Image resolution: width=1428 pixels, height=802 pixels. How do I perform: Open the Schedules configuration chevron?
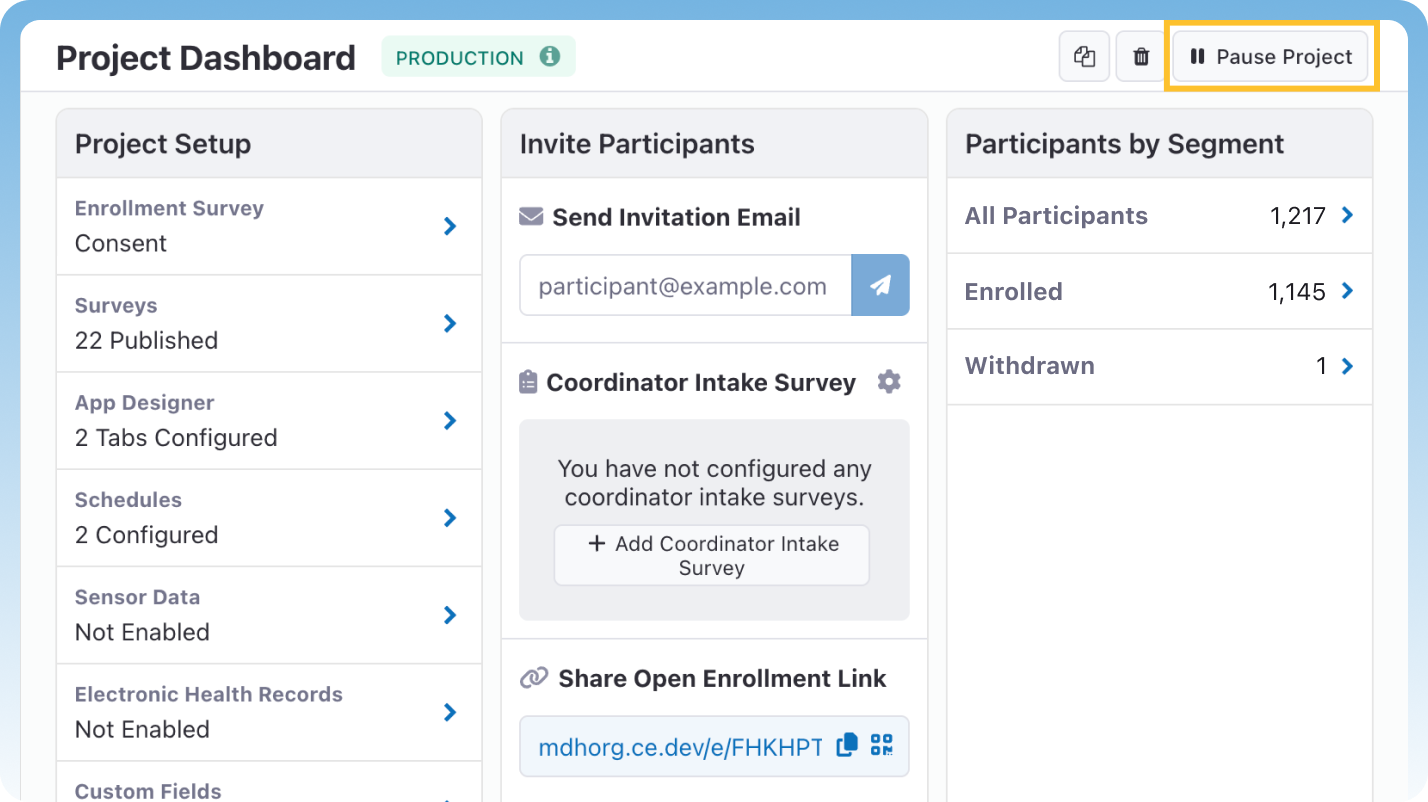coord(449,517)
